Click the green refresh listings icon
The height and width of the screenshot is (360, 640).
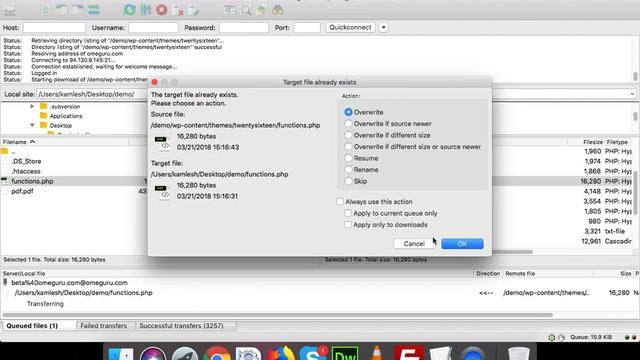pyautogui.click(x=129, y=9)
